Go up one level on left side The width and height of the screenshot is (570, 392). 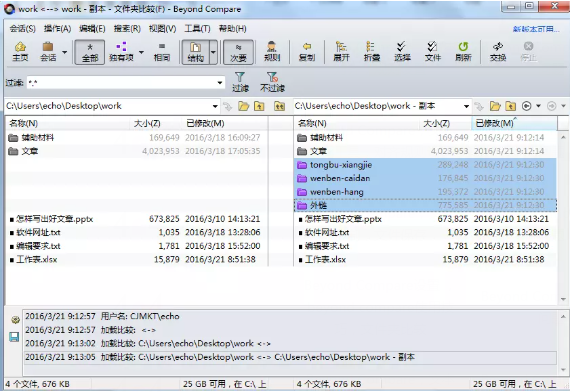click(x=259, y=106)
